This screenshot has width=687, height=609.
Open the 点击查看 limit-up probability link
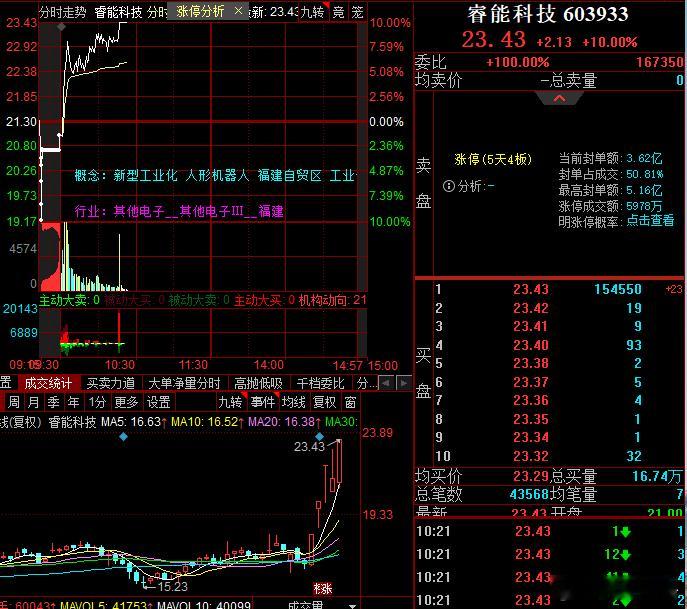click(650, 220)
